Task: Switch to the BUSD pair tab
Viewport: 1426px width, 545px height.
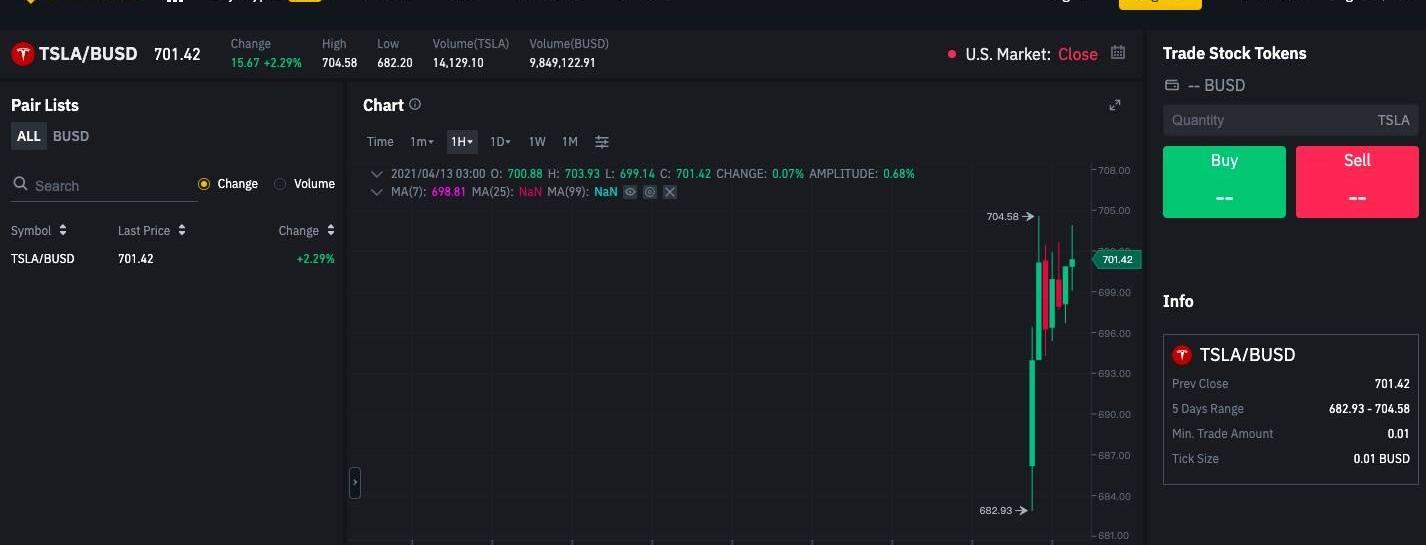Action: pyautogui.click(x=70, y=136)
